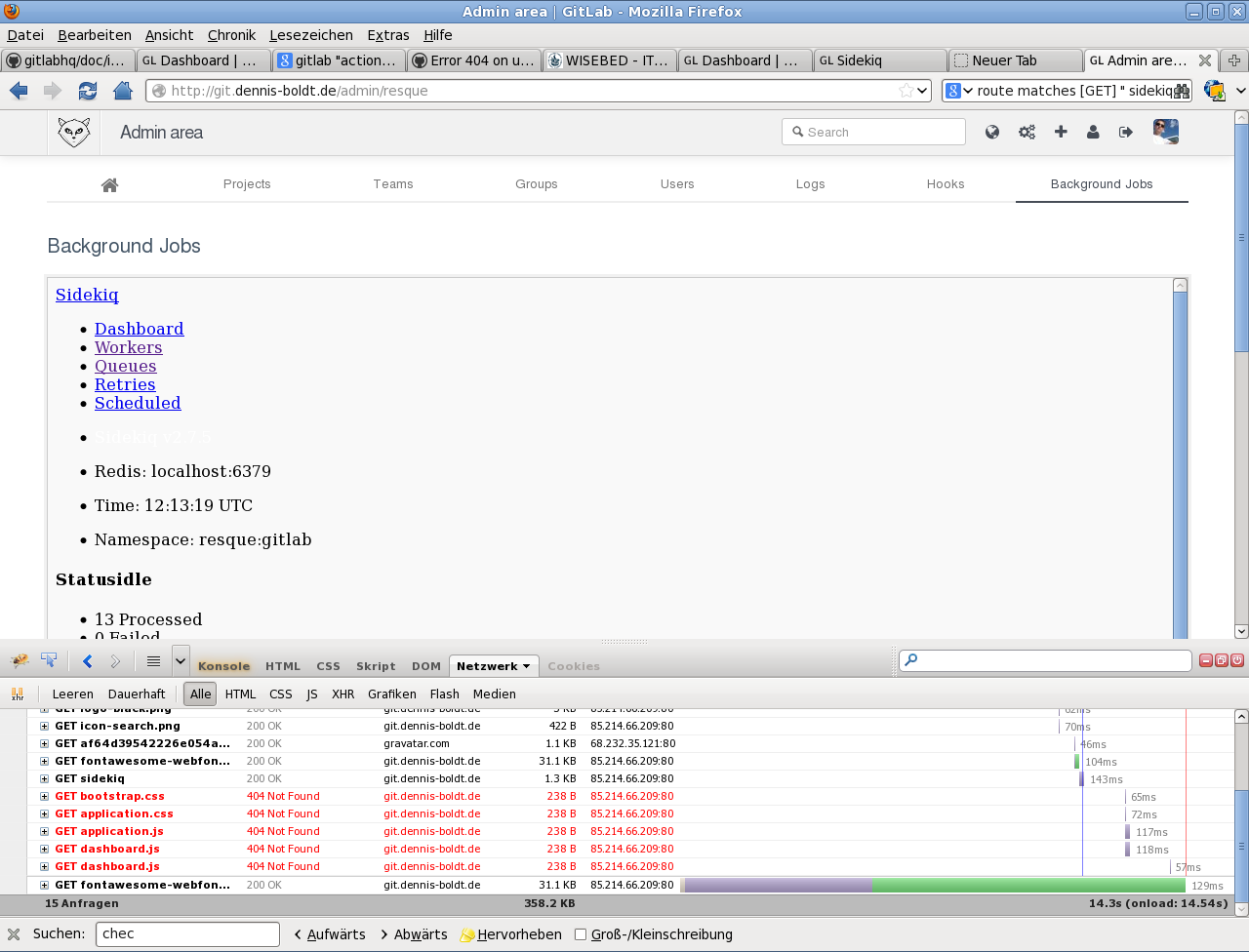
Task: Open the Firebug DOM panel
Action: click(426, 666)
